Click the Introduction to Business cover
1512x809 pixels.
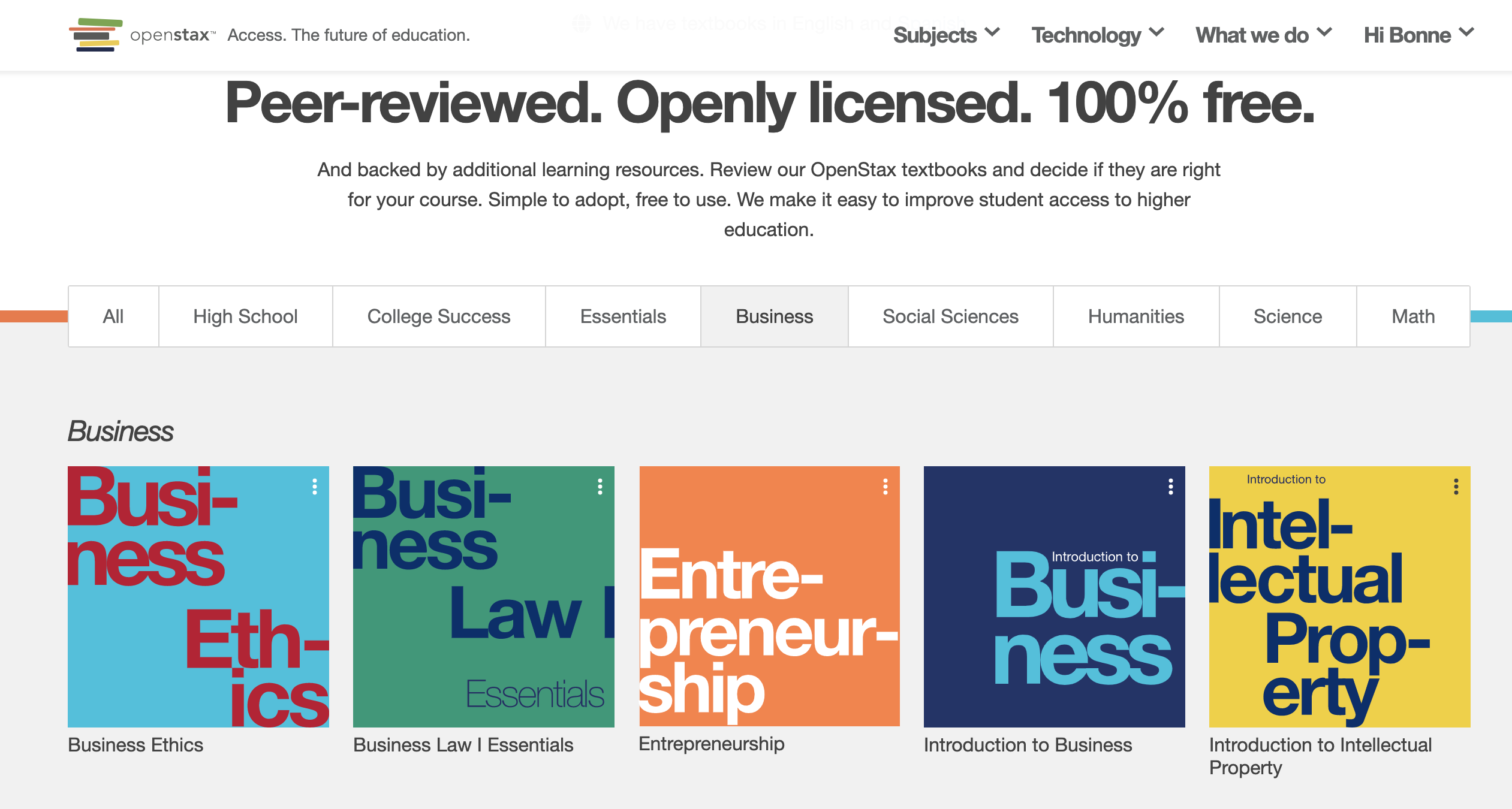tap(1054, 596)
